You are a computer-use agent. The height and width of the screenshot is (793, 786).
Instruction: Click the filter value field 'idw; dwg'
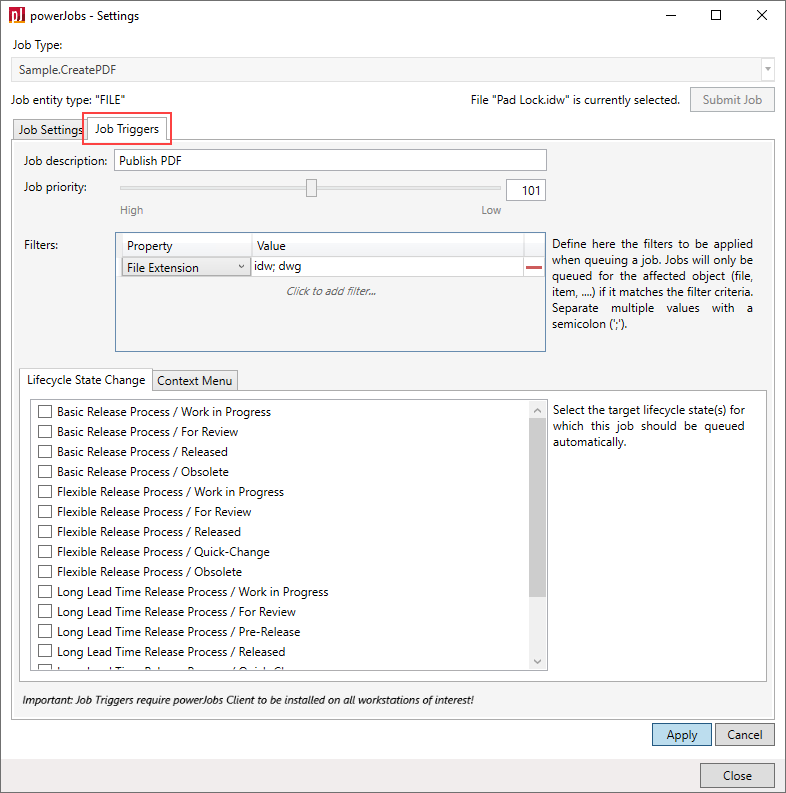click(387, 267)
